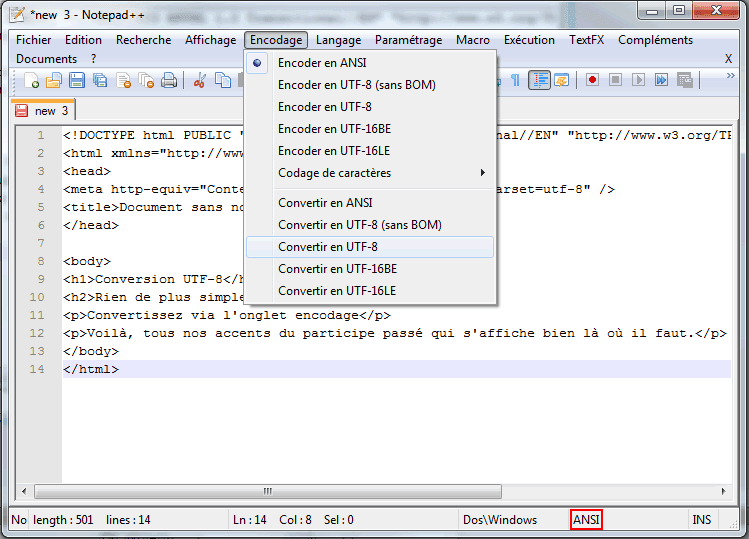The height and width of the screenshot is (539, 749).
Task: Open the ? help menu
Action: (x=94, y=59)
